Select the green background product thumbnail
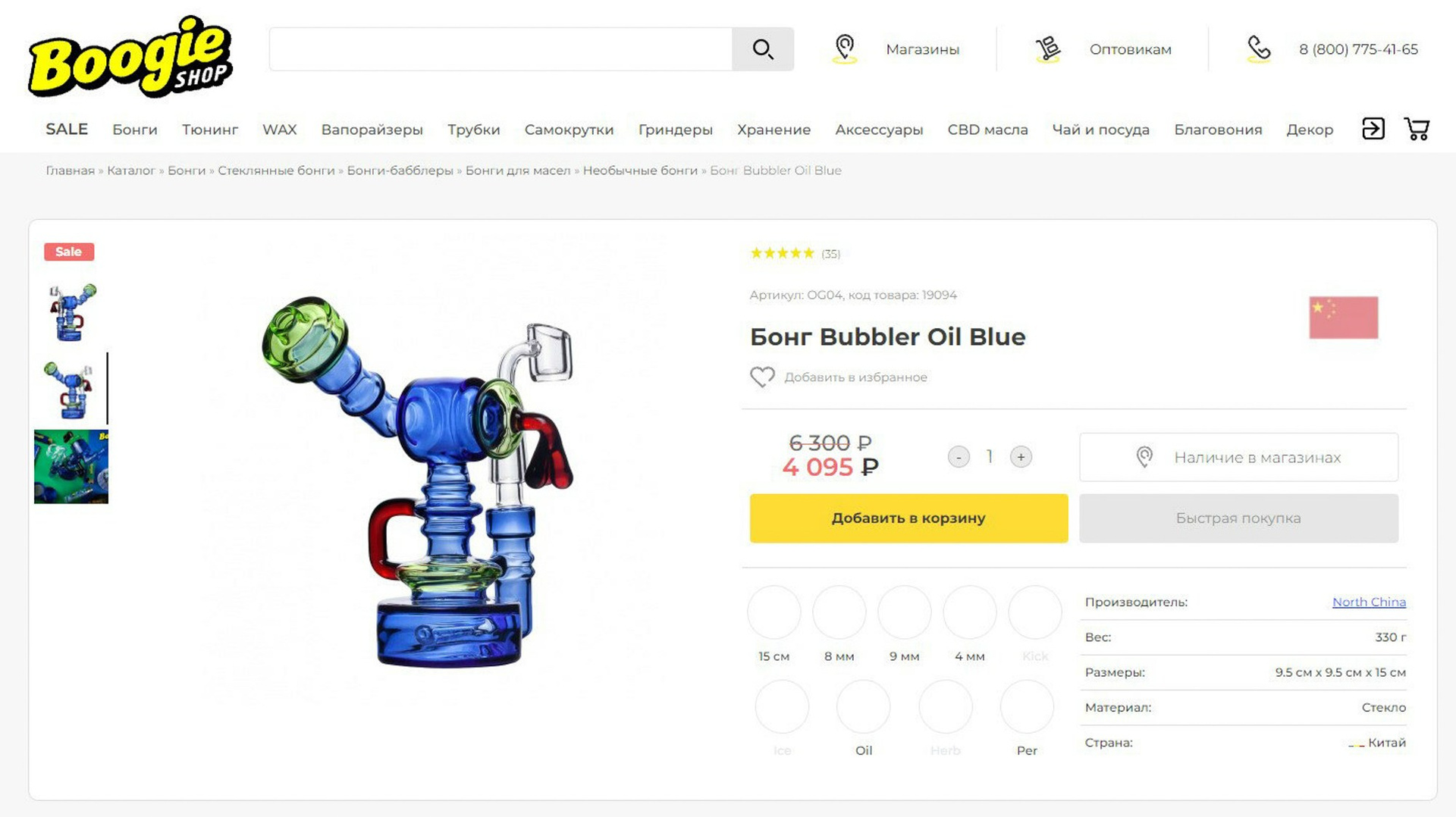Image resolution: width=1456 pixels, height=817 pixels. (71, 467)
